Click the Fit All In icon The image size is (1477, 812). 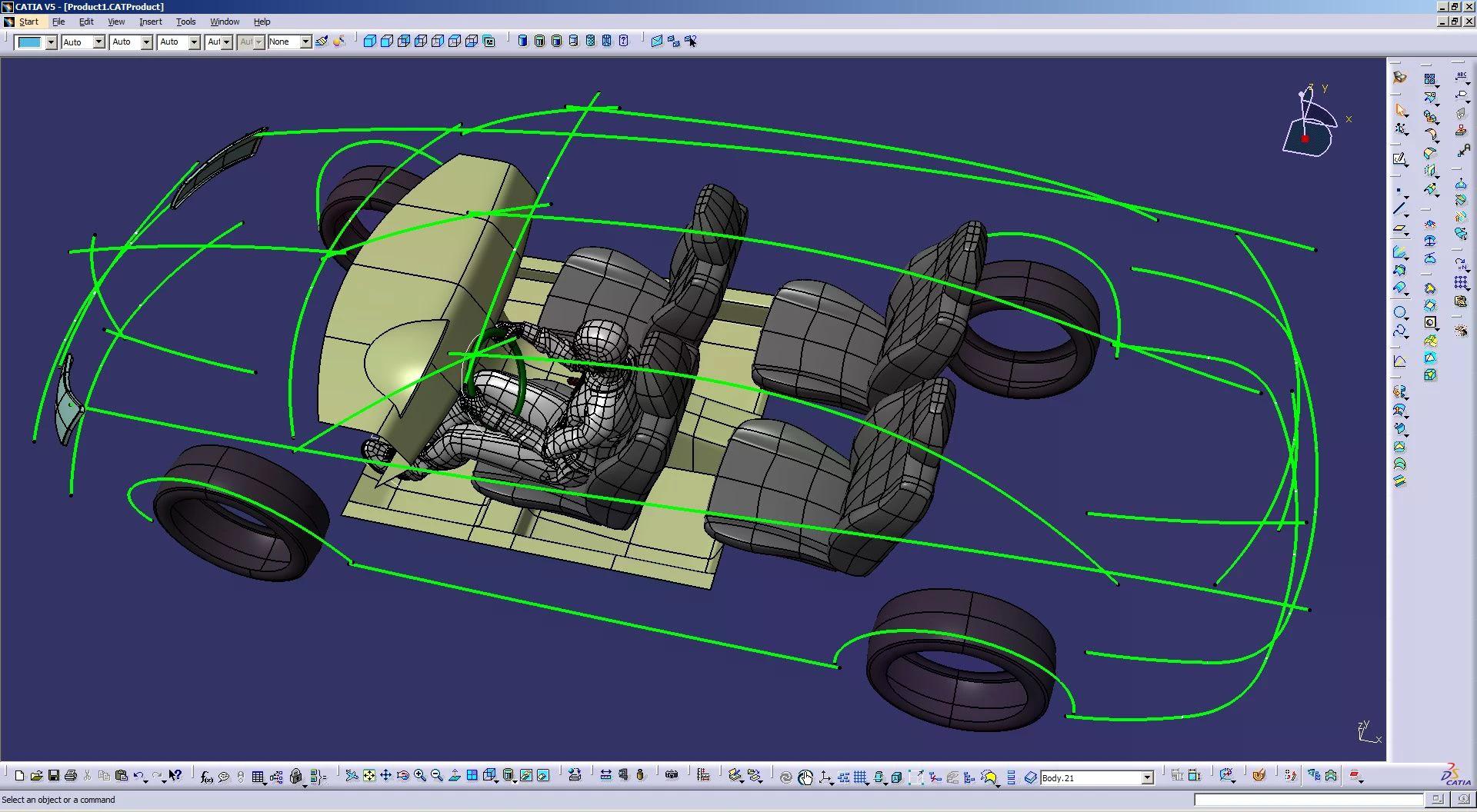[369, 776]
